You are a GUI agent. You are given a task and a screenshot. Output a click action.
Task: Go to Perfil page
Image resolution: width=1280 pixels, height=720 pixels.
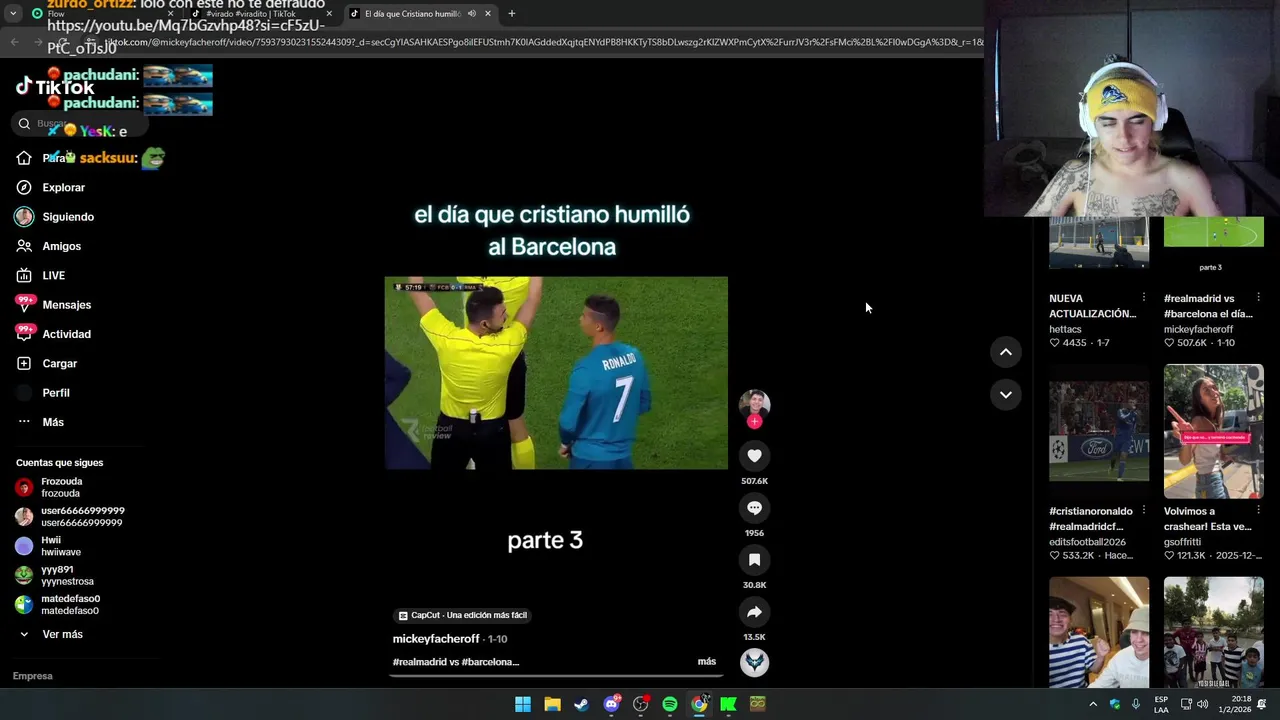pyautogui.click(x=55, y=393)
